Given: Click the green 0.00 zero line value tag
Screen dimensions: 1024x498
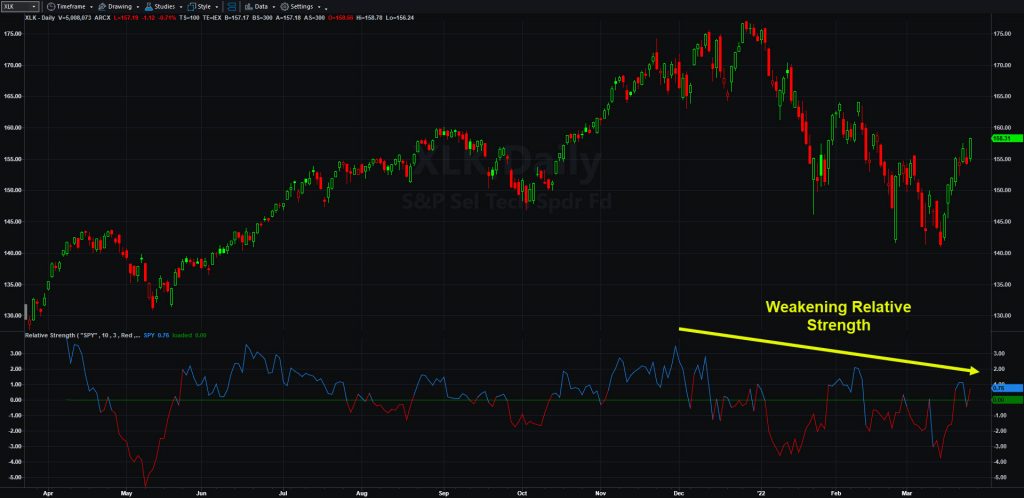Looking at the screenshot, I should pyautogui.click(x=1006, y=399).
